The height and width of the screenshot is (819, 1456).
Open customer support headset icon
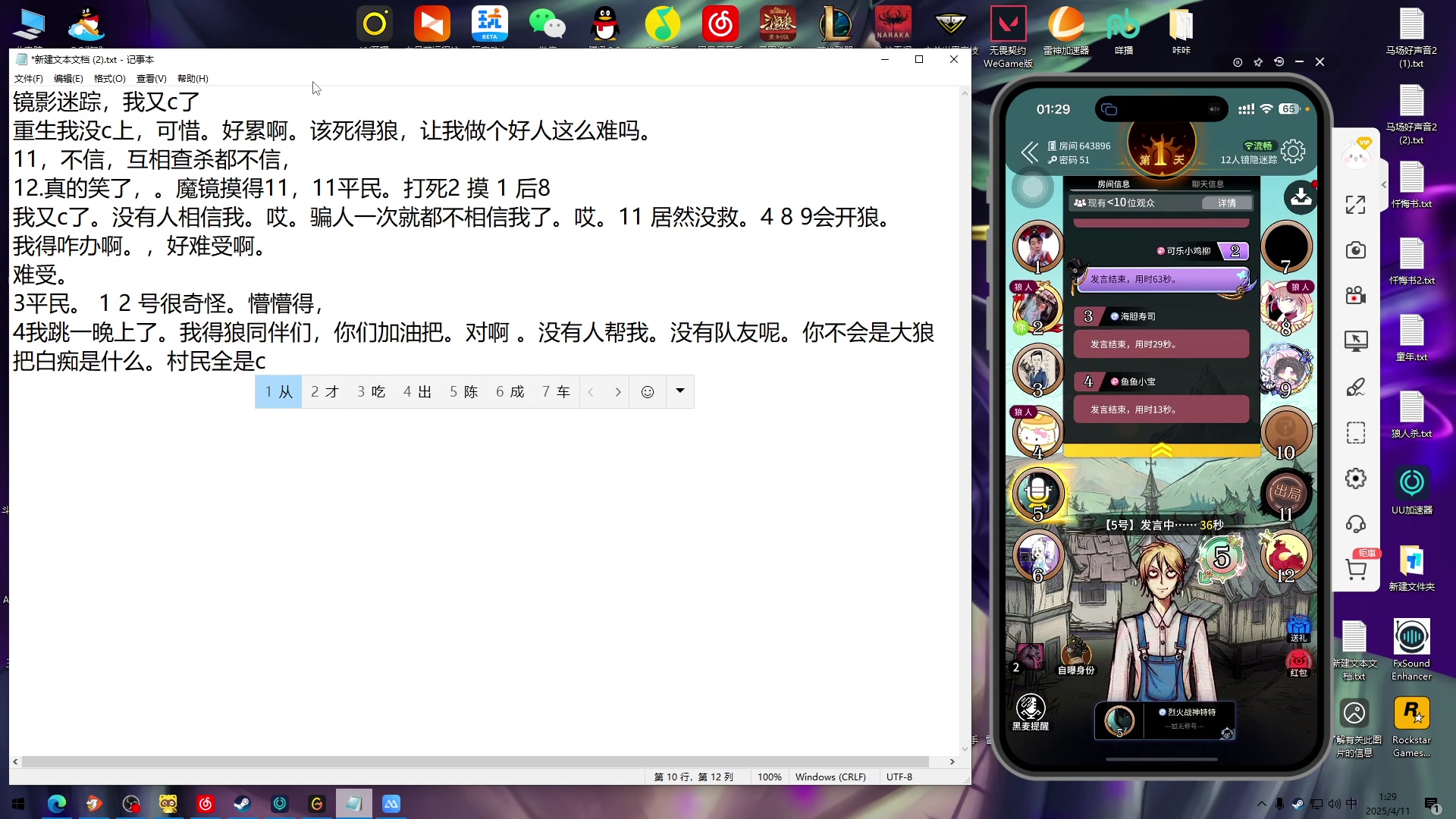1355,524
